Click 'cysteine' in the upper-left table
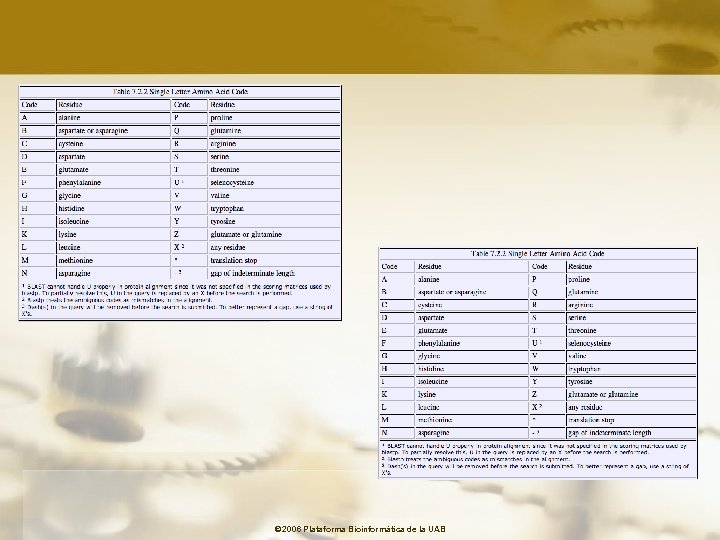 click(x=71, y=144)
